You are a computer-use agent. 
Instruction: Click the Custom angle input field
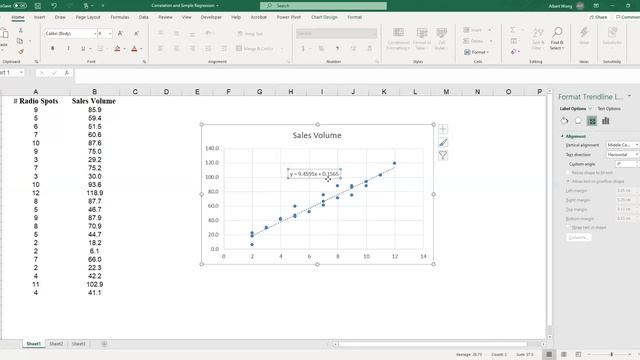tap(627, 164)
